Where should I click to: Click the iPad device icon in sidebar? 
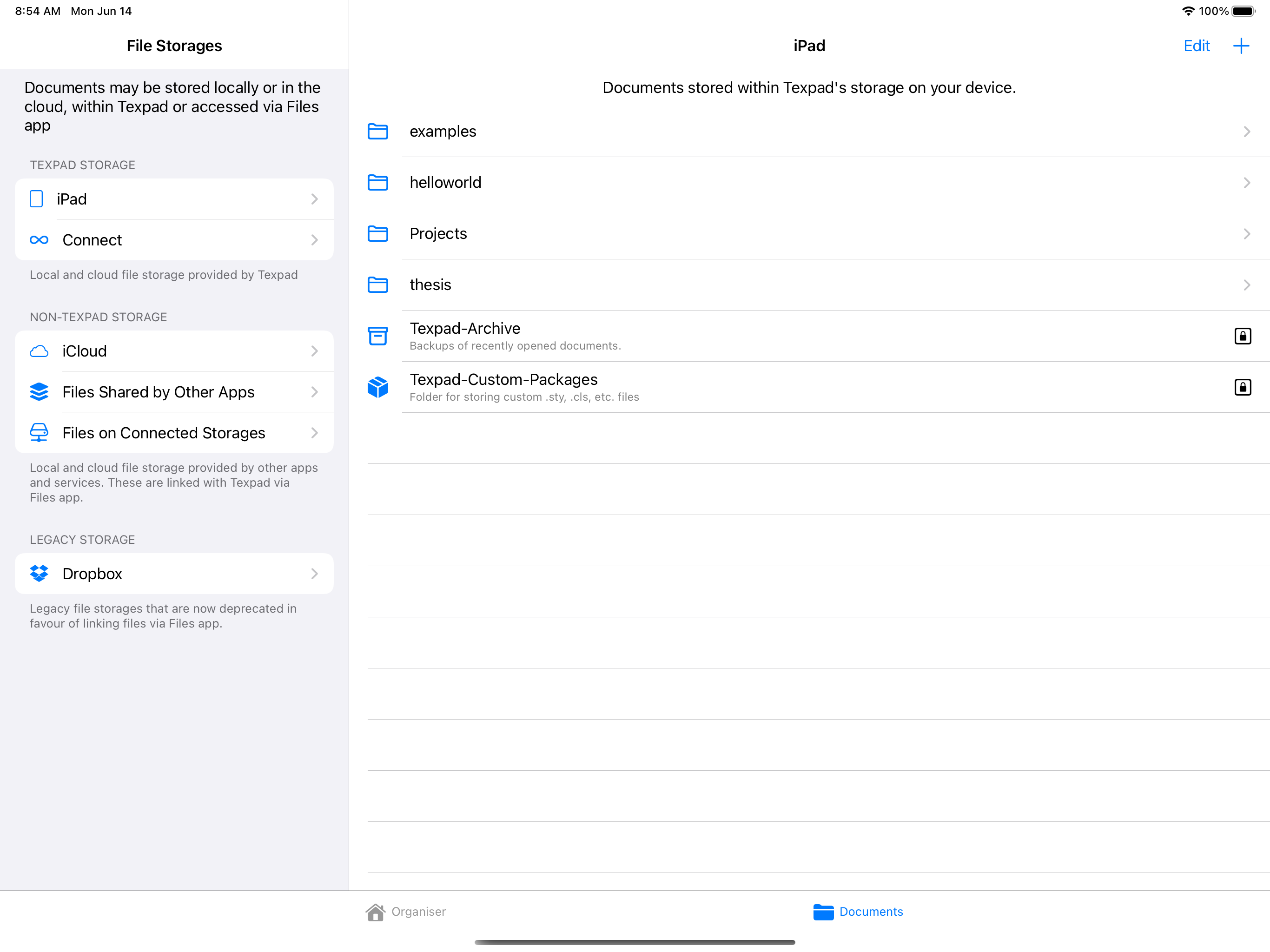coord(36,199)
